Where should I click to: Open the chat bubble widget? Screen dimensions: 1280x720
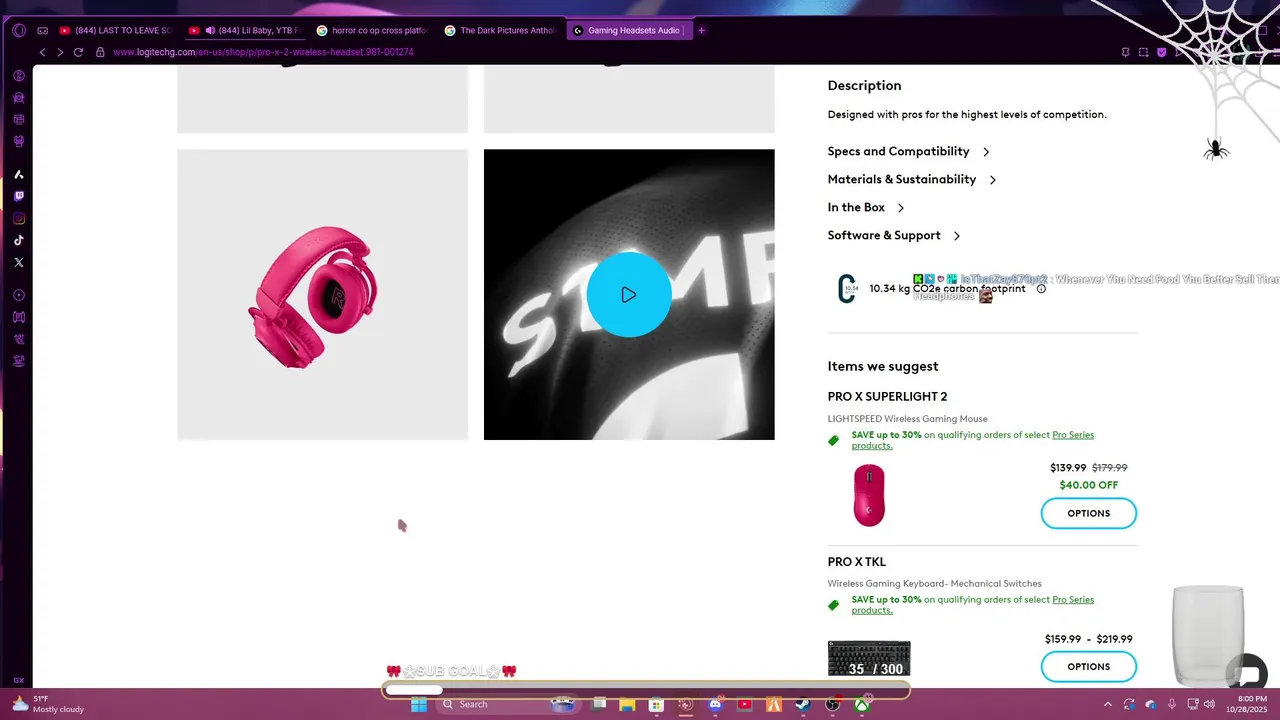coord(1248,673)
